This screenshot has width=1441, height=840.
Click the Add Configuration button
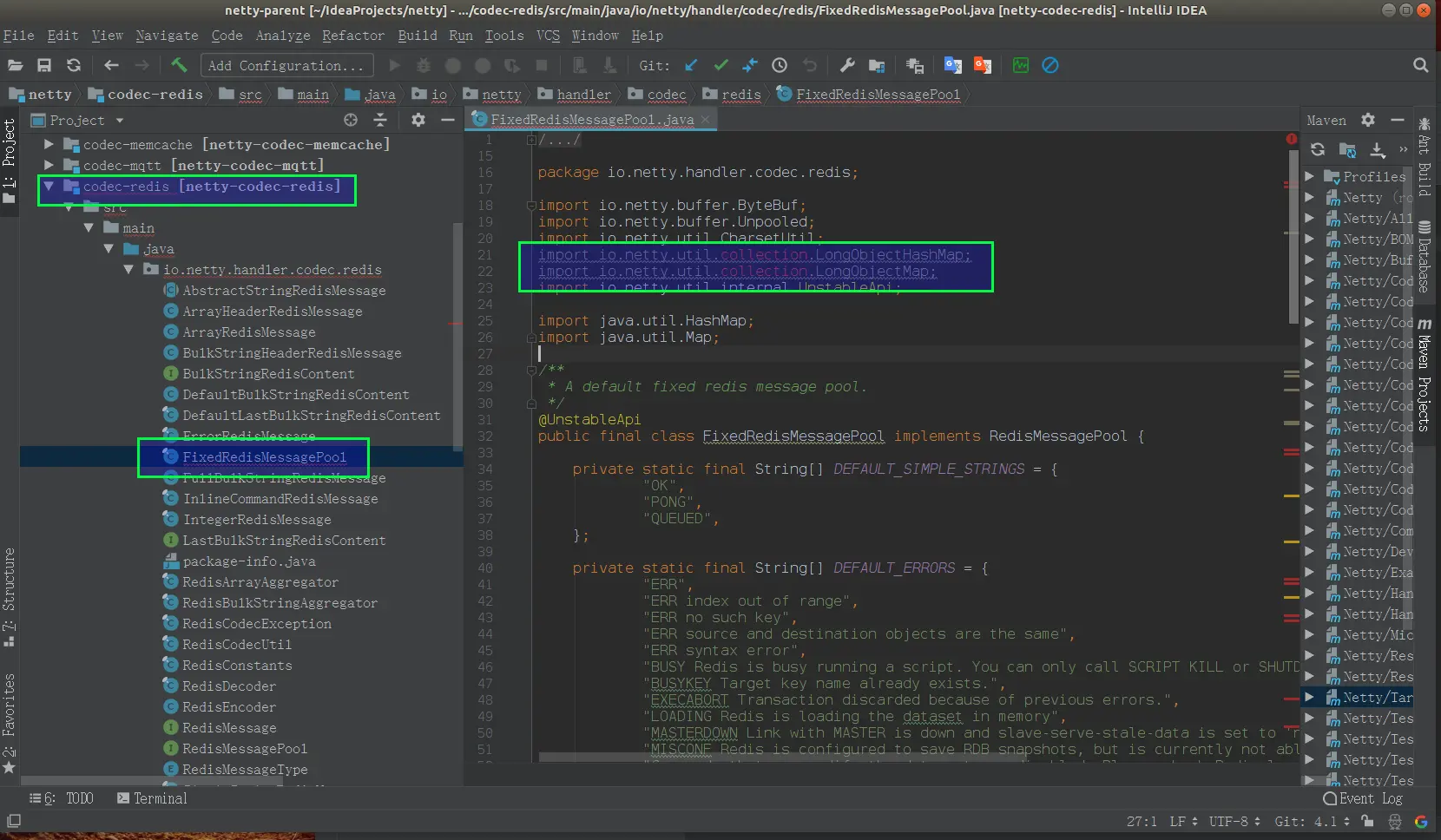(286, 65)
